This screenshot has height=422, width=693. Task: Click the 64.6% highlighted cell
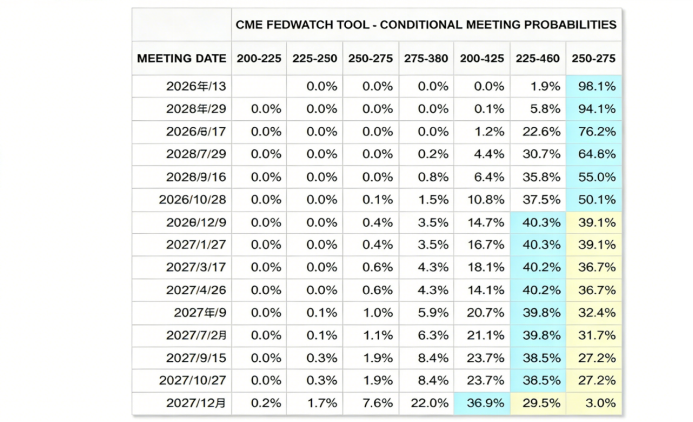point(594,153)
